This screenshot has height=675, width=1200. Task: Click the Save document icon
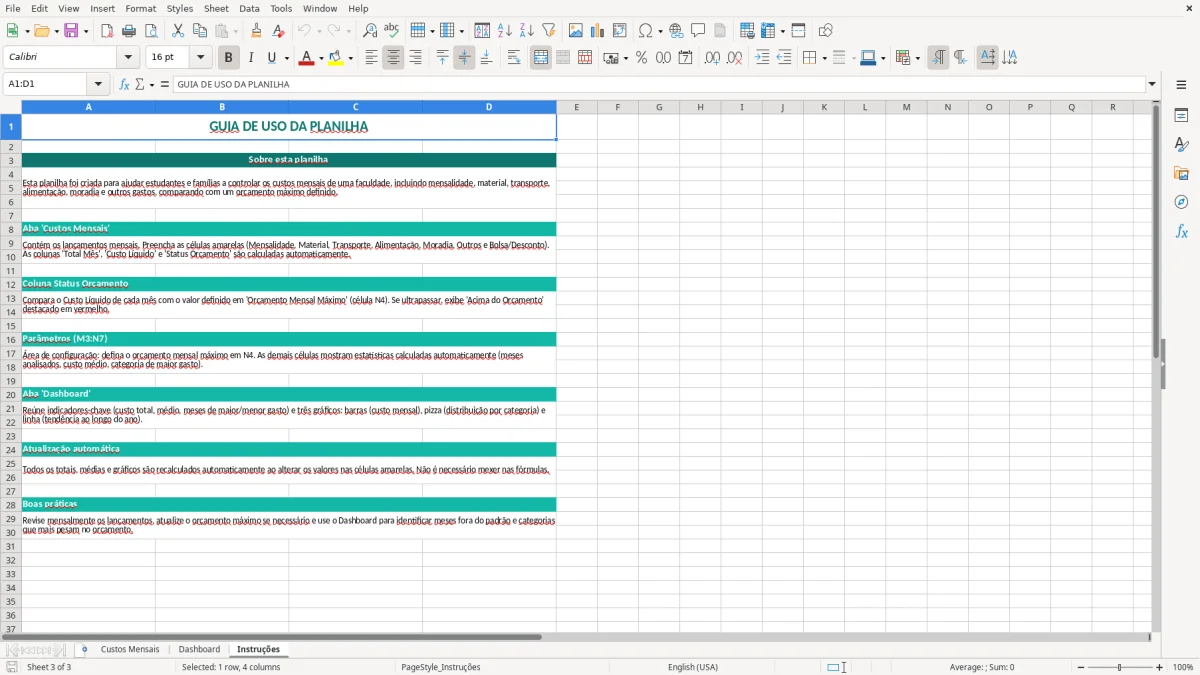tap(71, 31)
